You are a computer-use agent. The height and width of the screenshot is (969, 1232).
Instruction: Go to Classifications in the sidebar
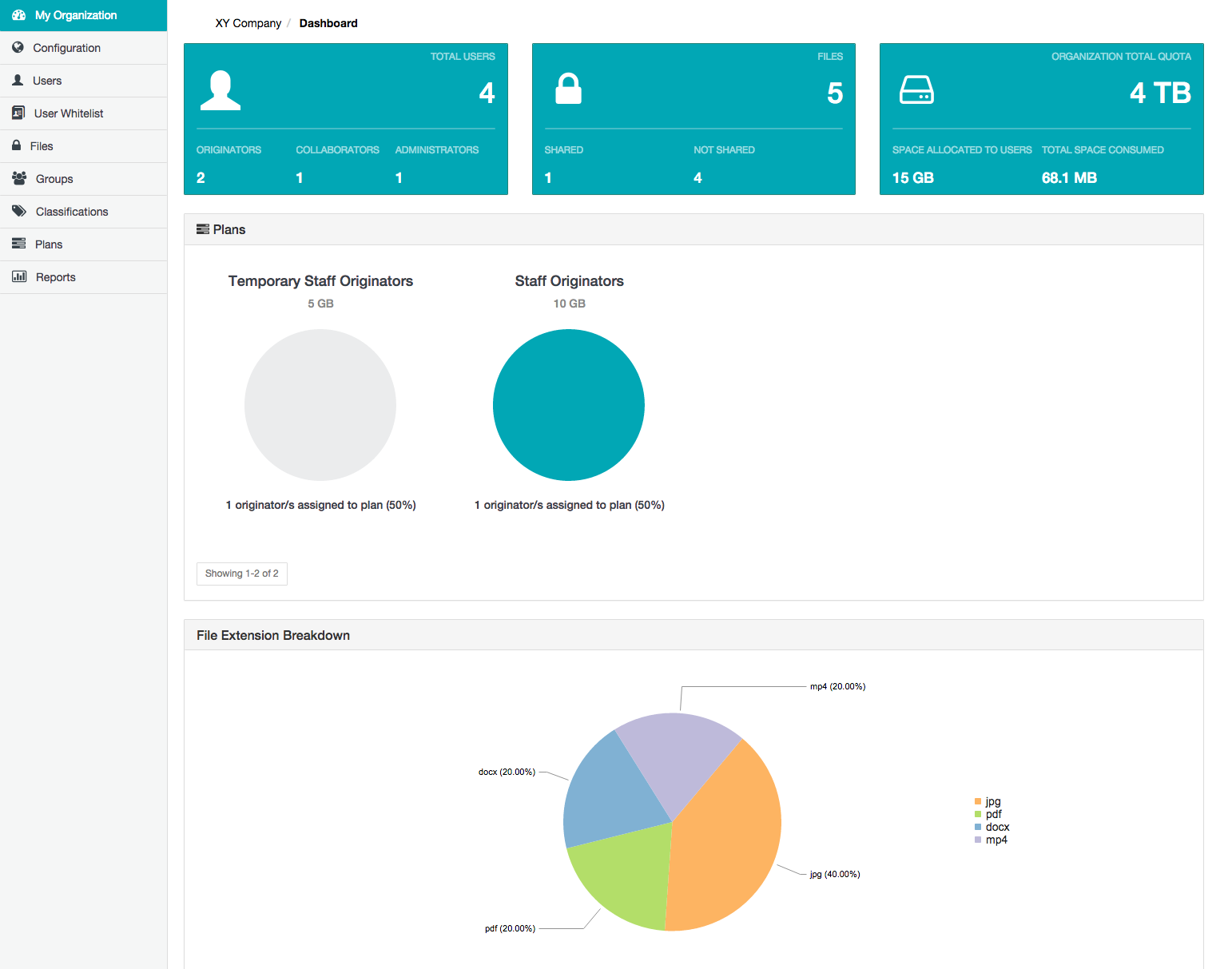72,212
